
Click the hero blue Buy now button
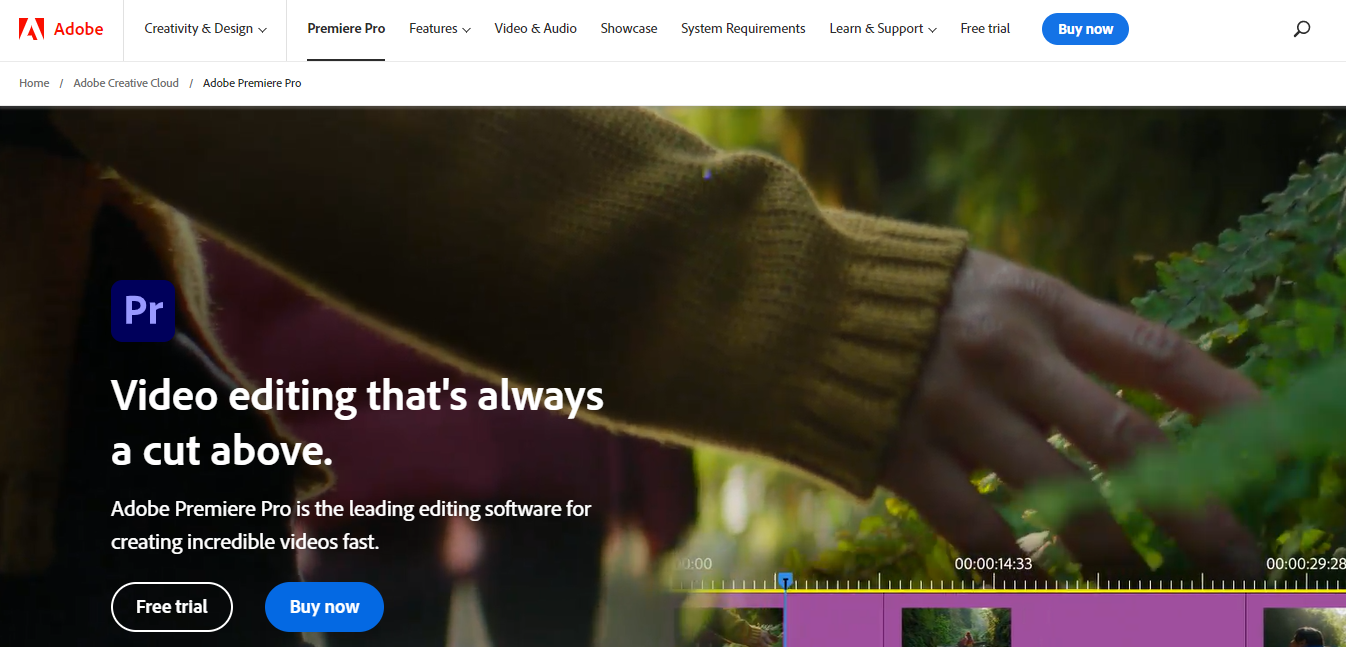click(324, 607)
